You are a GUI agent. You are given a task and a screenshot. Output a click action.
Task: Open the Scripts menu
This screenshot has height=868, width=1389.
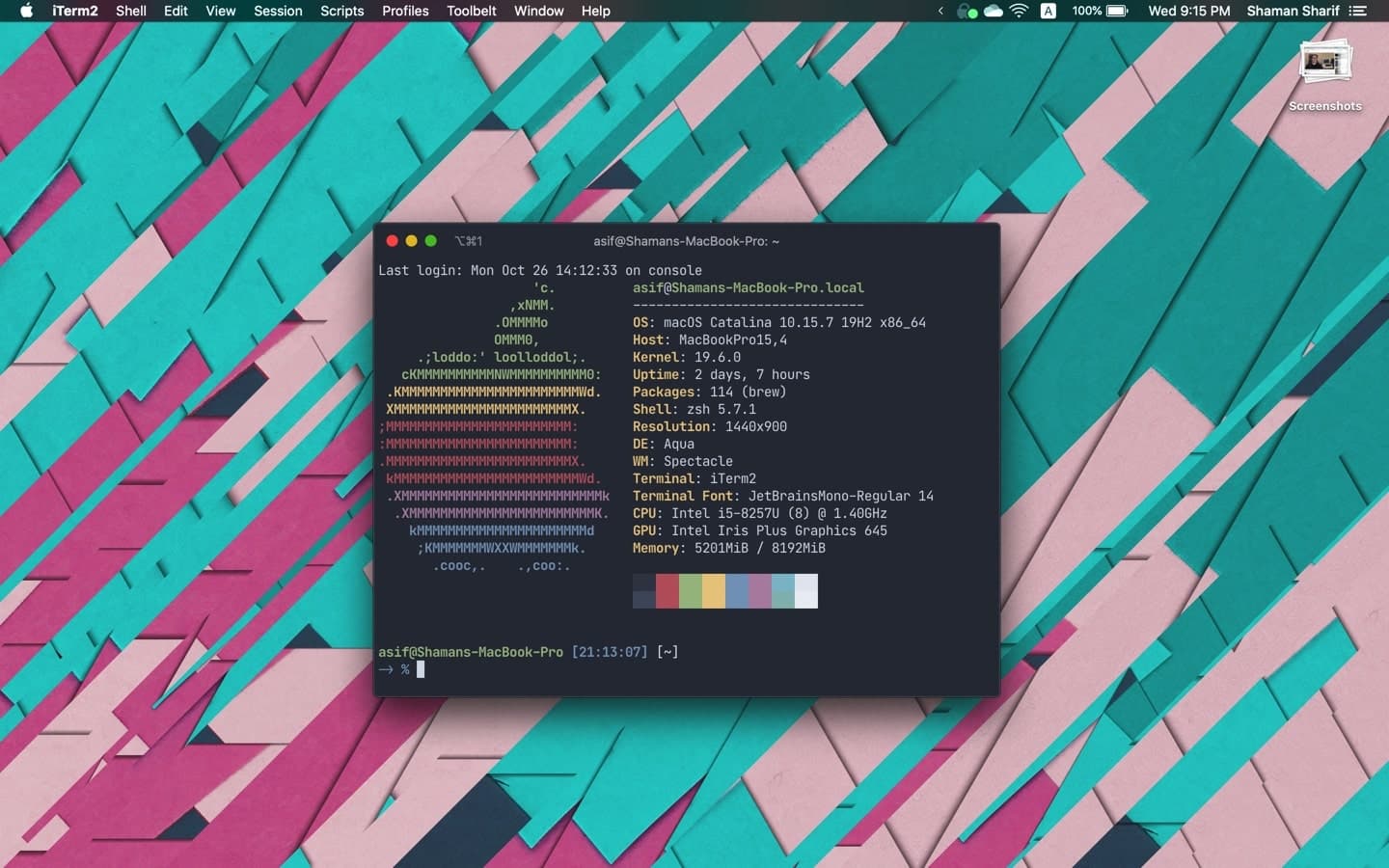pos(341,11)
